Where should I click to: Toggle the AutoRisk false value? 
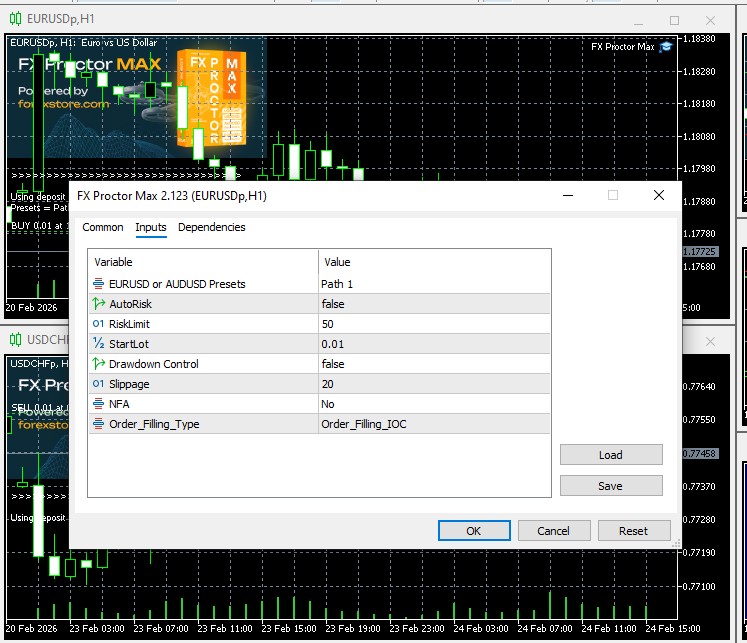[434, 304]
